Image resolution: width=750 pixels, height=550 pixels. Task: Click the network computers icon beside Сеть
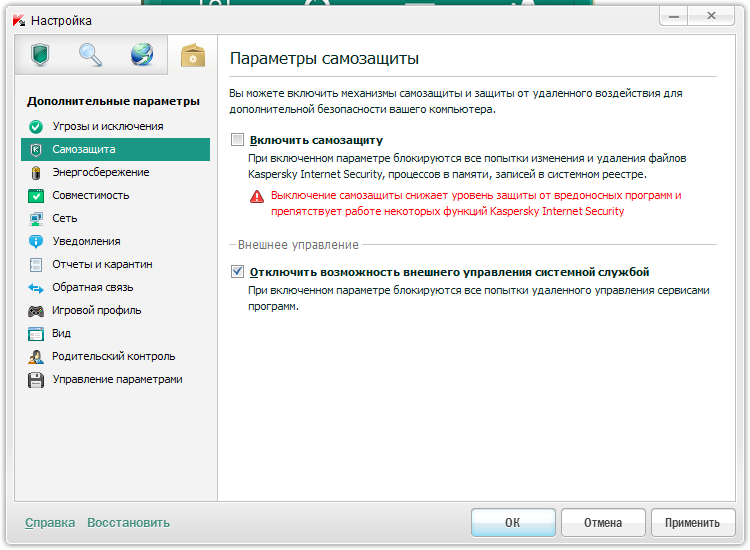[x=36, y=219]
